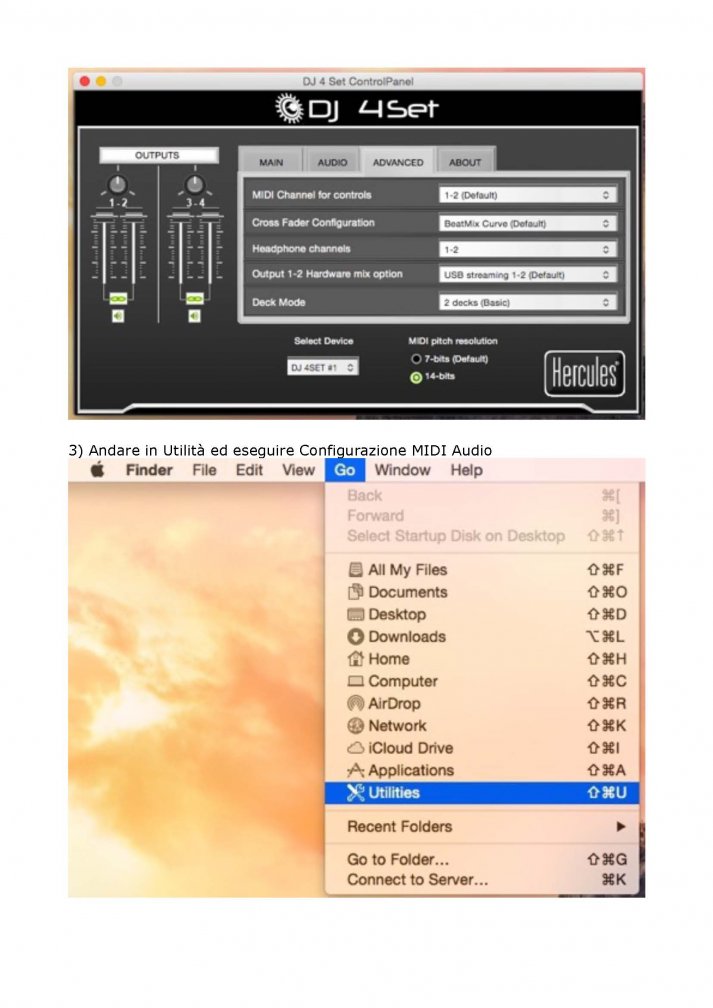Viewport: 713px width, 1008px height.
Task: Click the AirDrop icon
Action: point(356,703)
